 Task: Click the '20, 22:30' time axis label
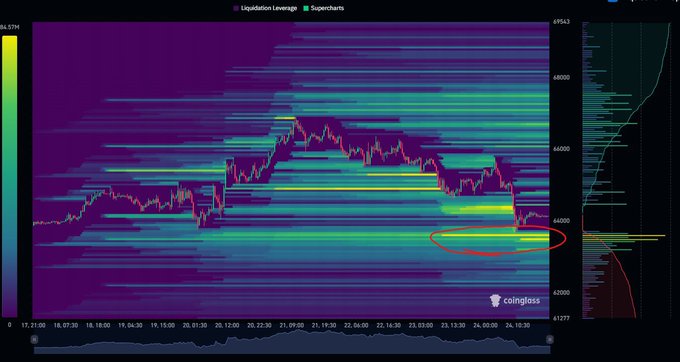259,325
